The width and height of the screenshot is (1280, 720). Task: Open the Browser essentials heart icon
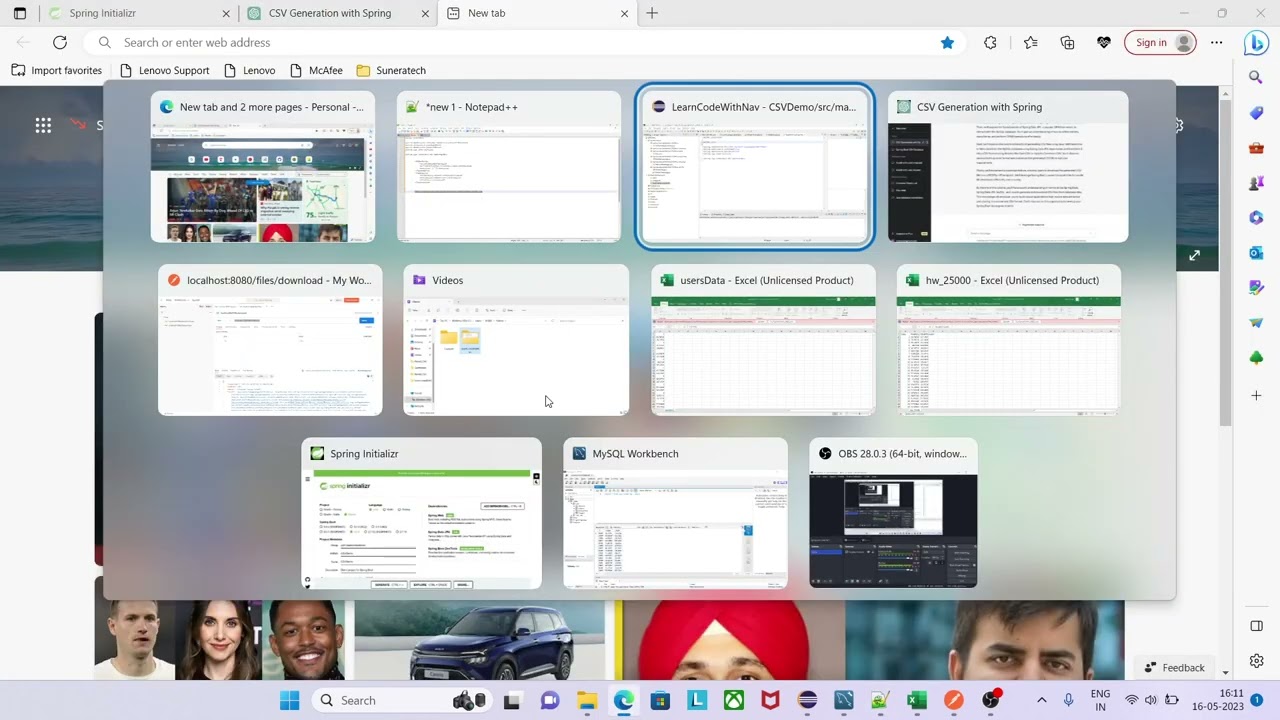(x=1104, y=43)
